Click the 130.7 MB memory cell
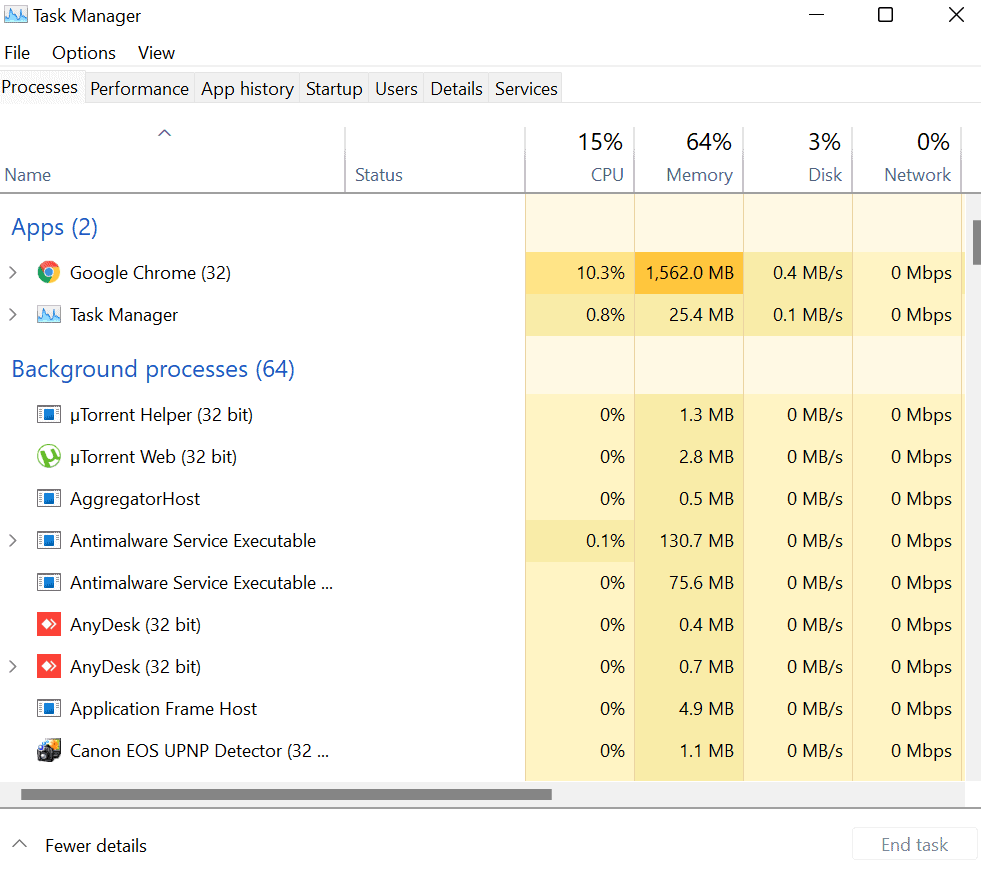Screen dimensions: 981x871 pyautogui.click(x=689, y=541)
